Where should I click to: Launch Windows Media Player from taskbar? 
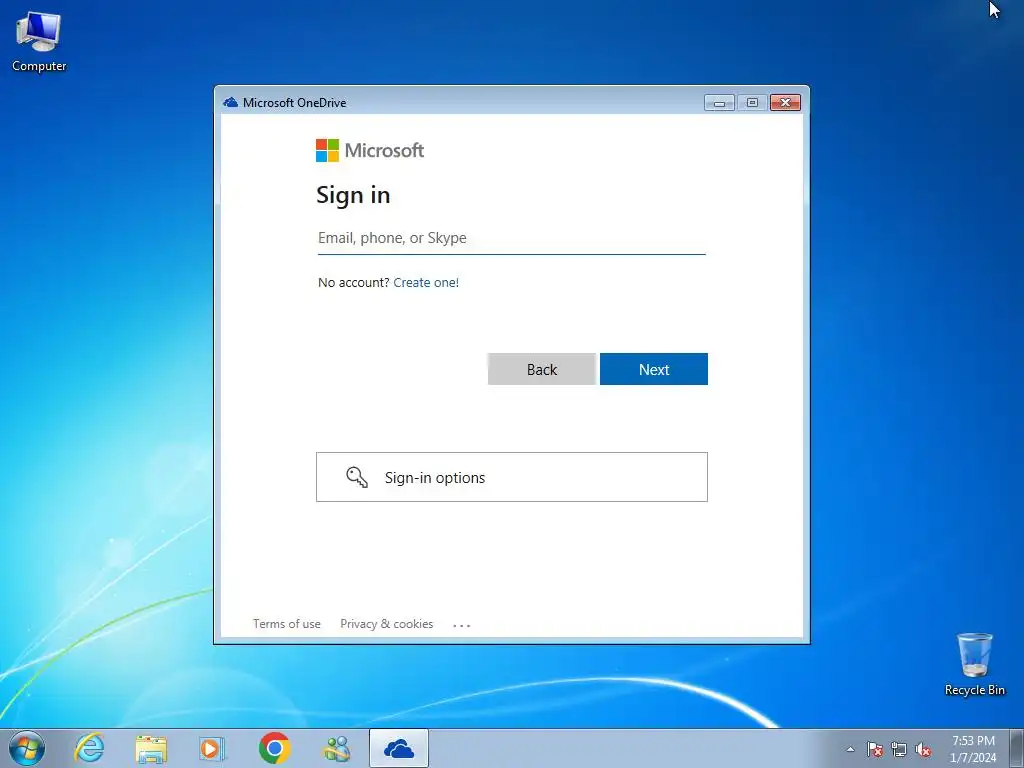tap(212, 748)
